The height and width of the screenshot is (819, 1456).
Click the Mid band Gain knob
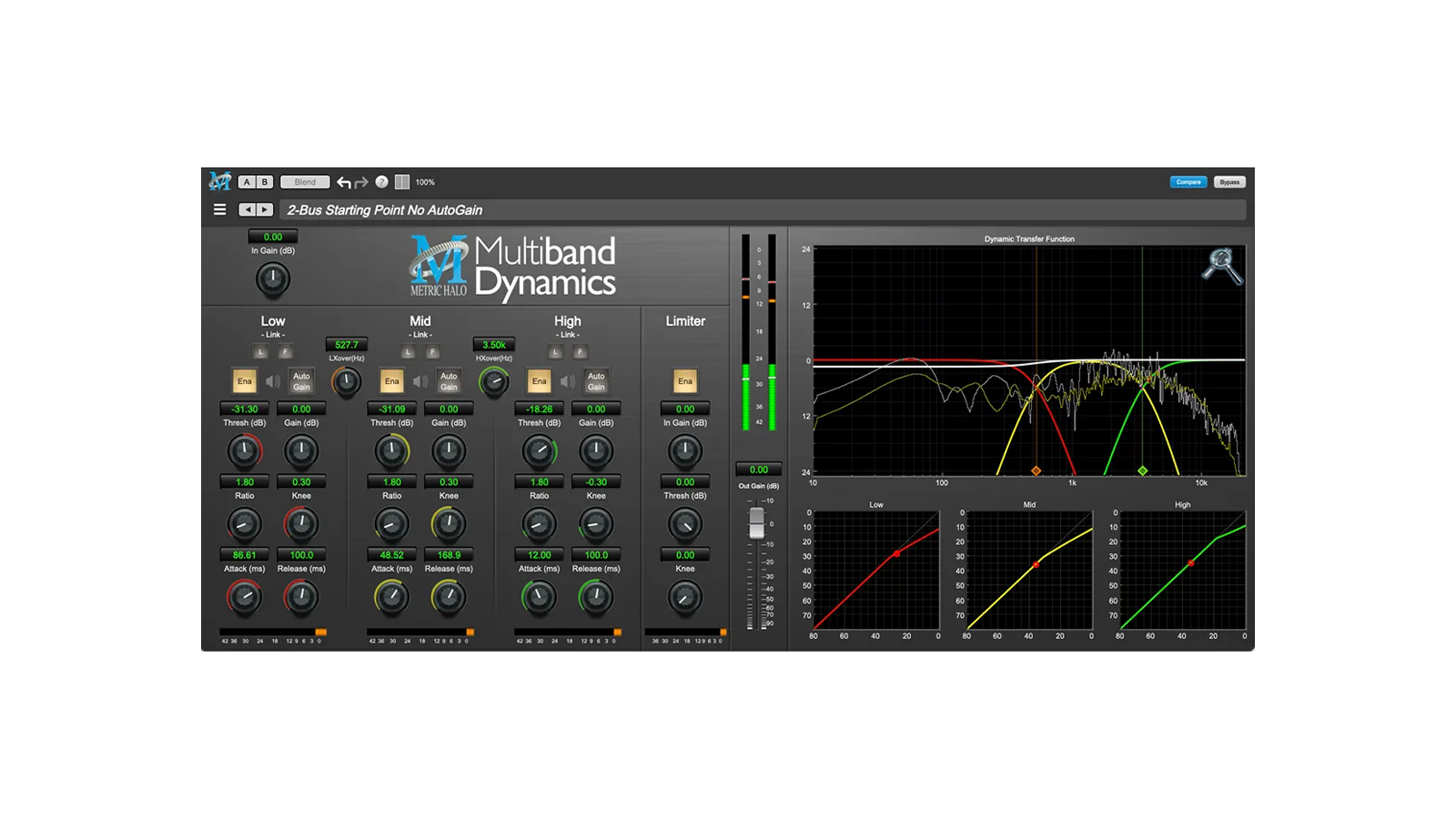[449, 451]
